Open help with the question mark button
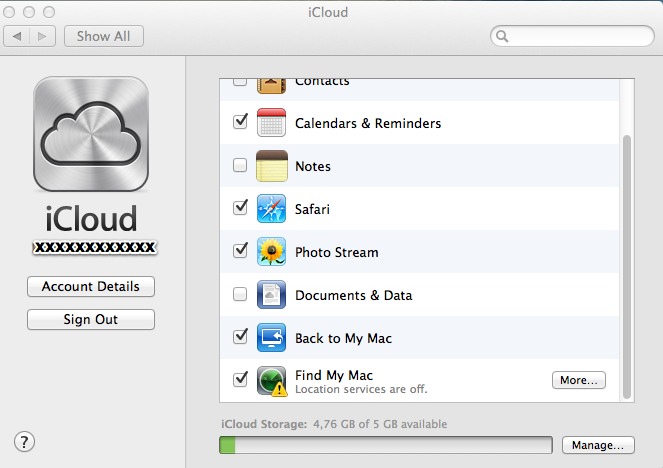Viewport: 663px width, 468px height. [25, 442]
